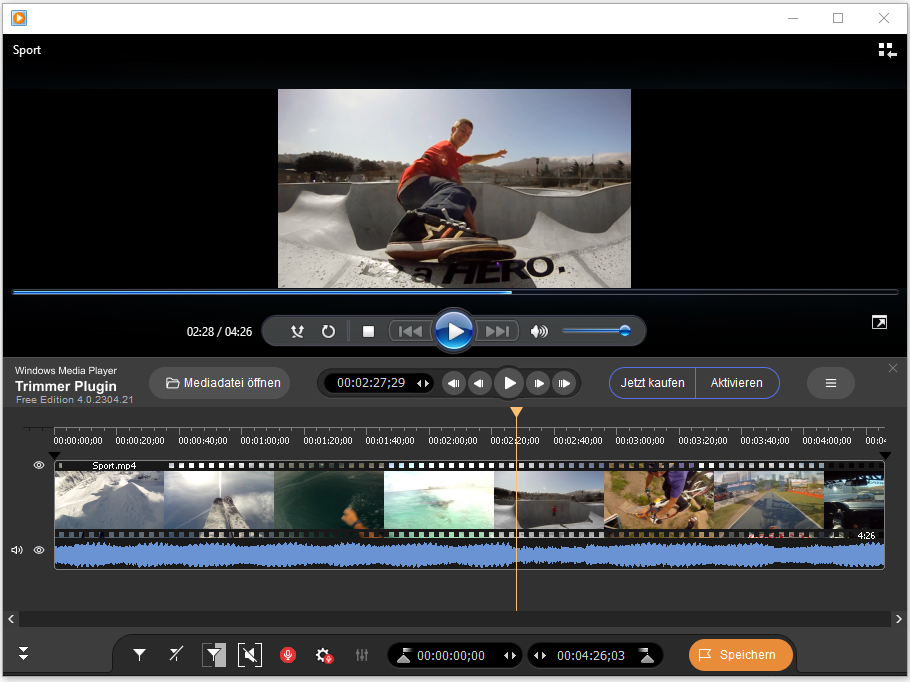910x682 pixels.
Task: Mute the Media Player speaker icon
Action: click(x=539, y=331)
